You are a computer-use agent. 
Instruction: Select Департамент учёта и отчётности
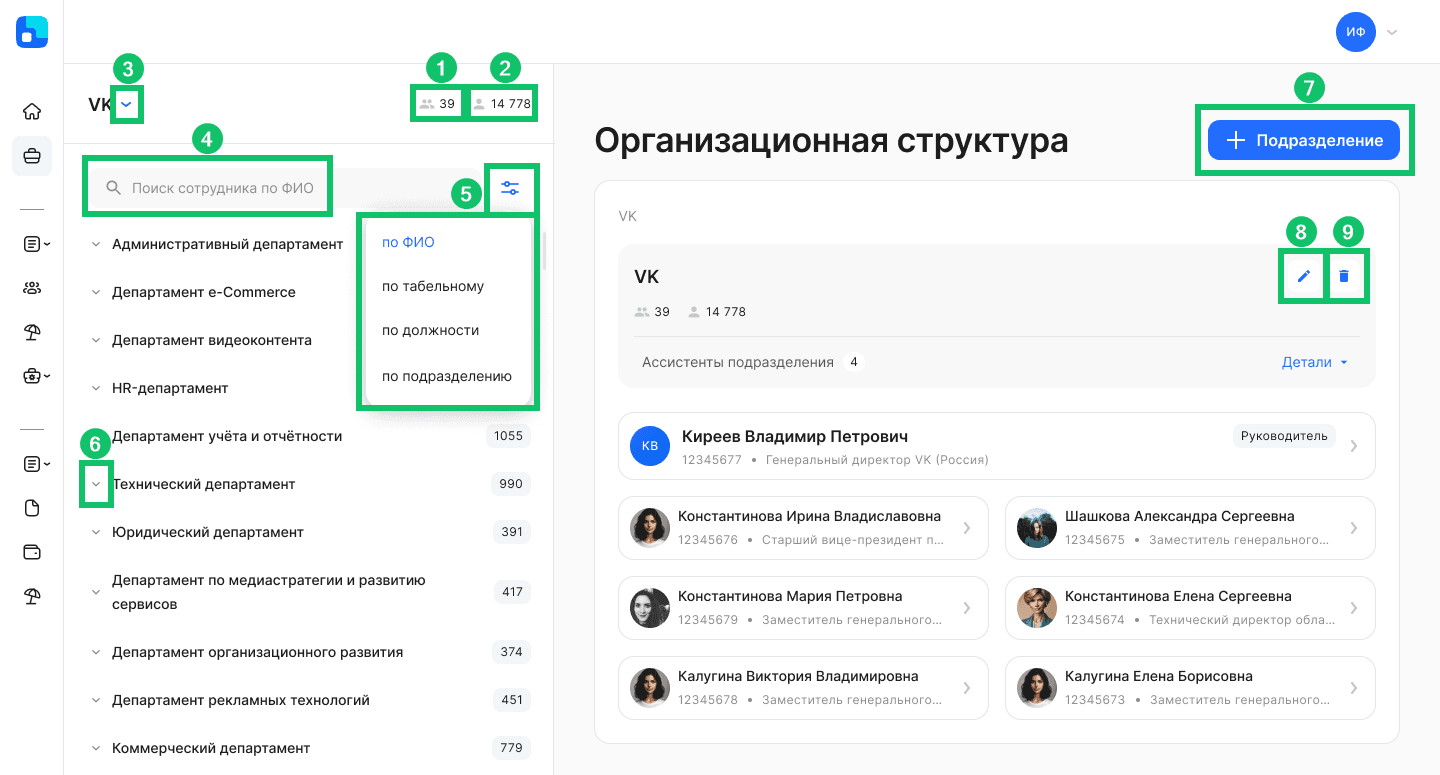tap(227, 436)
